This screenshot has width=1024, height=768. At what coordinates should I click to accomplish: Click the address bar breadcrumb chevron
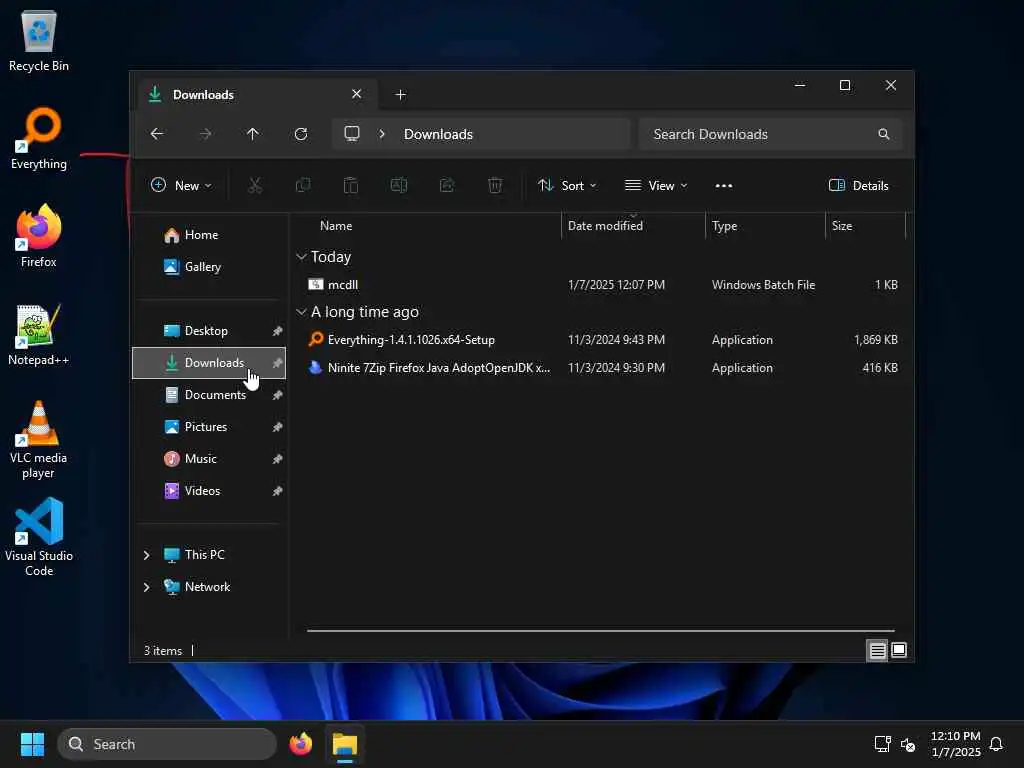click(382, 134)
